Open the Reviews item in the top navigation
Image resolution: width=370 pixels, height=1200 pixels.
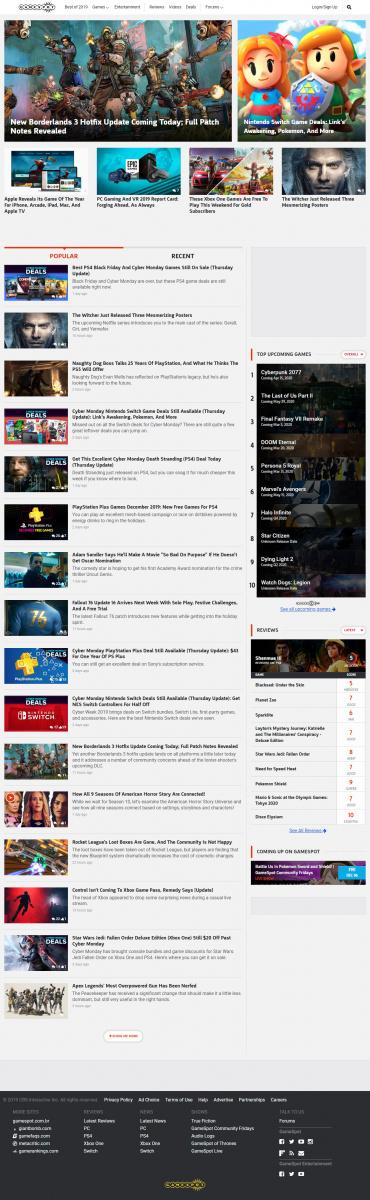[157, 6]
